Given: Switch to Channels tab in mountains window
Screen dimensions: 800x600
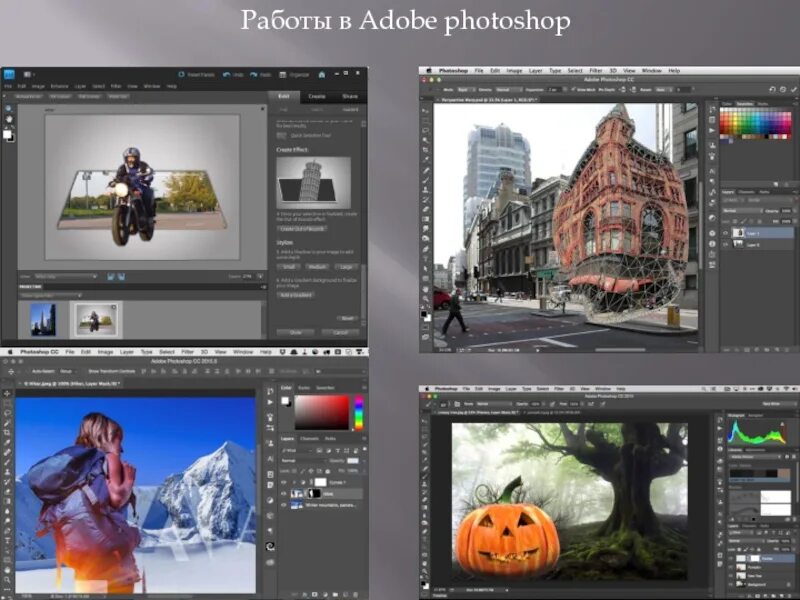Looking at the screenshot, I should 309,439.
